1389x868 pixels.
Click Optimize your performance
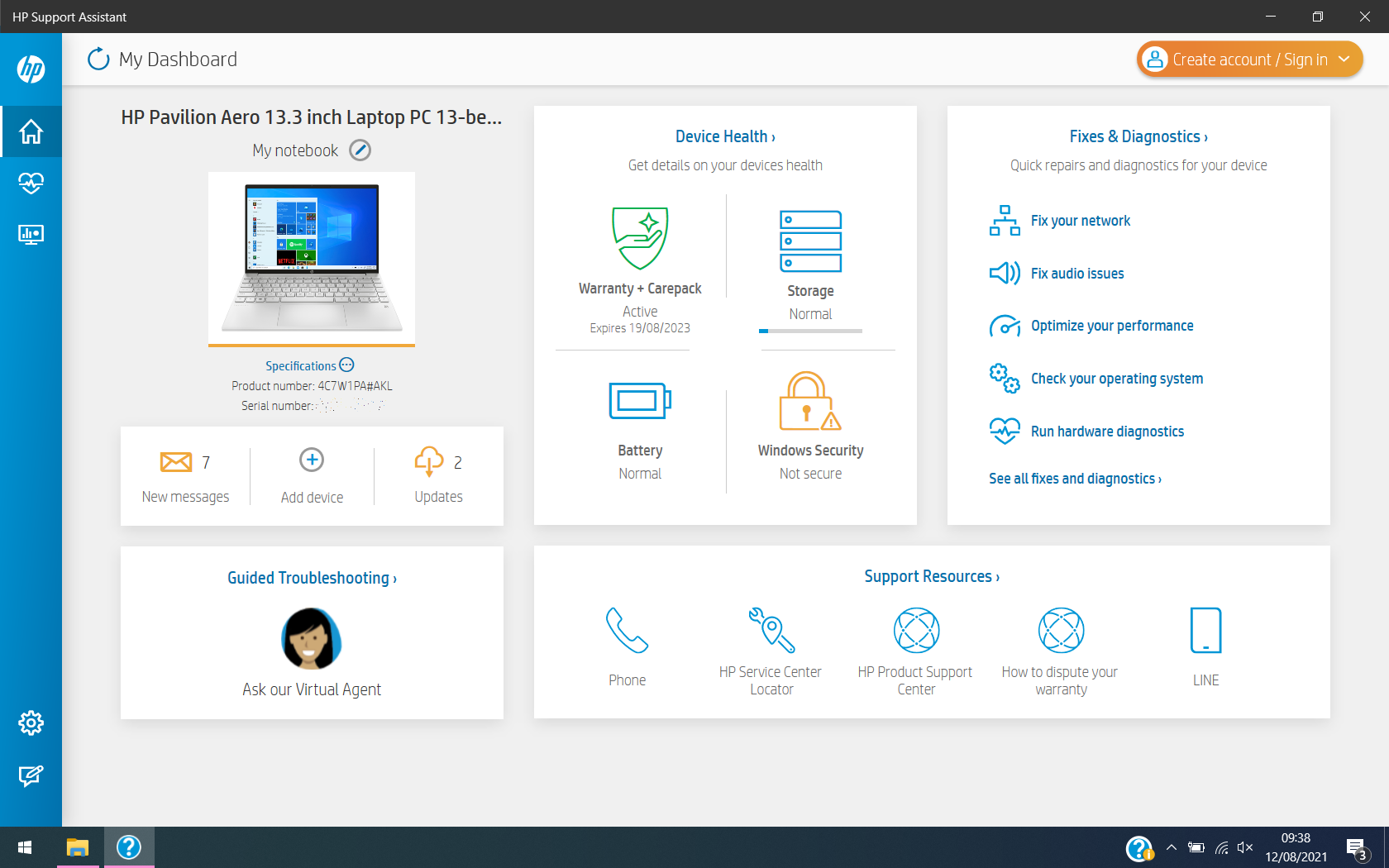pyautogui.click(x=1112, y=326)
